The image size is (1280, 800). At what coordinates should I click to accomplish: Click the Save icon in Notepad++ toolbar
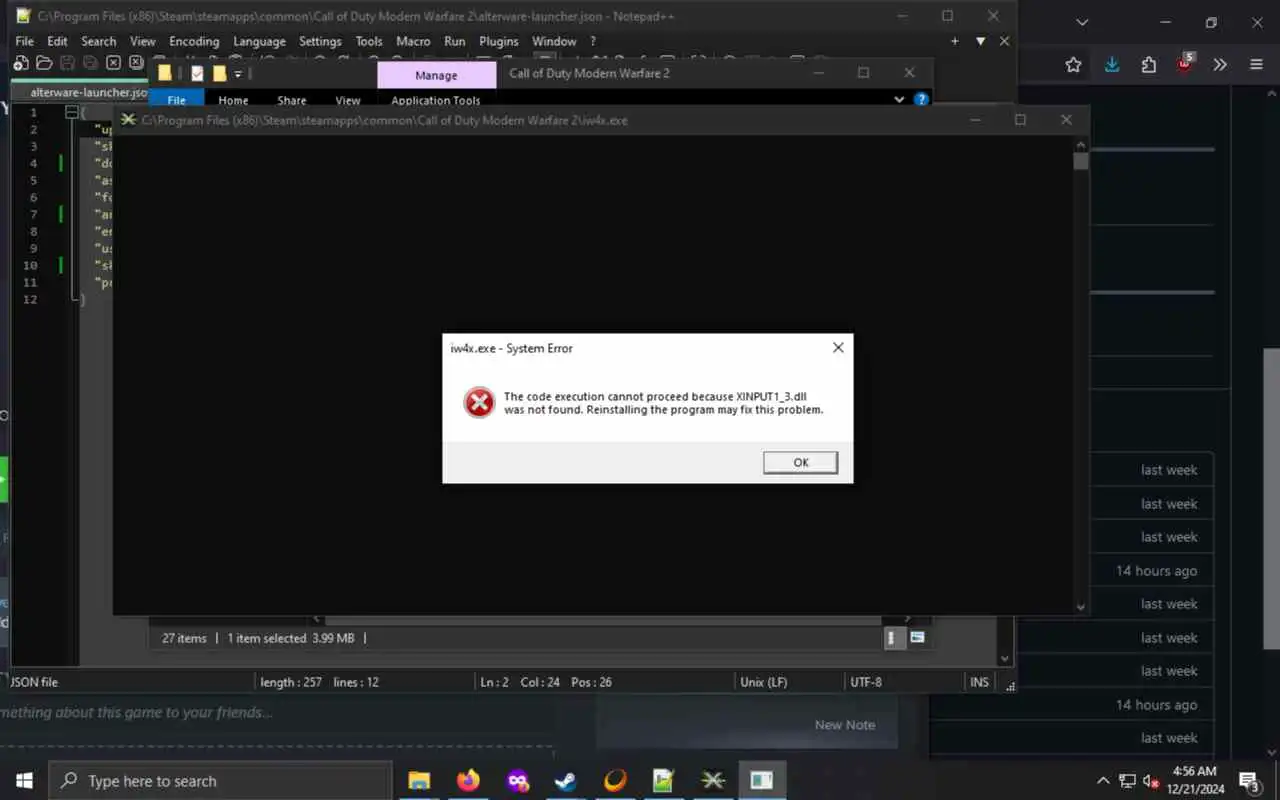pos(67,63)
